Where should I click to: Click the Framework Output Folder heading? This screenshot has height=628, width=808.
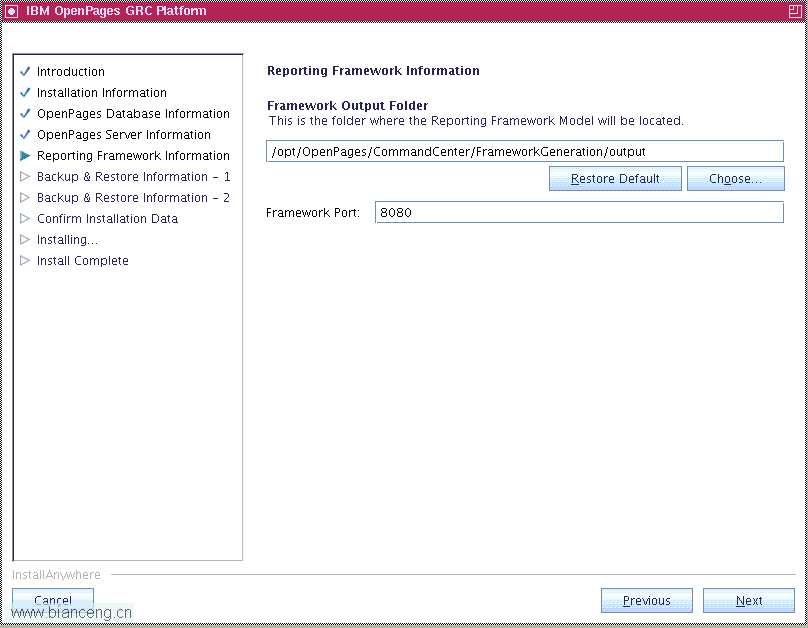347,106
